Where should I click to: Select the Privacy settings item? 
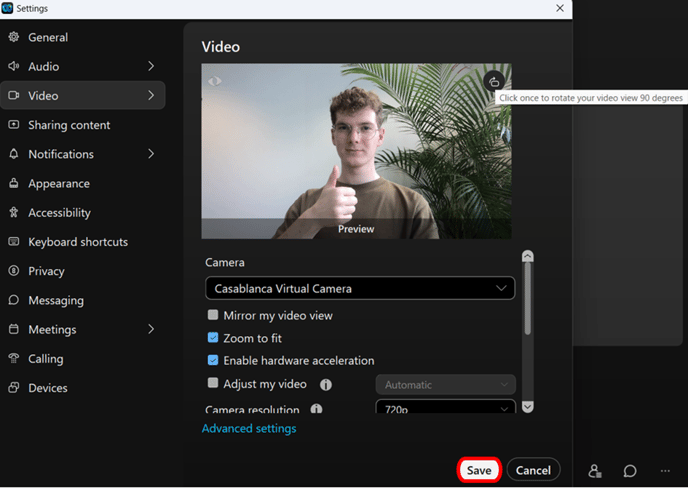click(x=46, y=271)
